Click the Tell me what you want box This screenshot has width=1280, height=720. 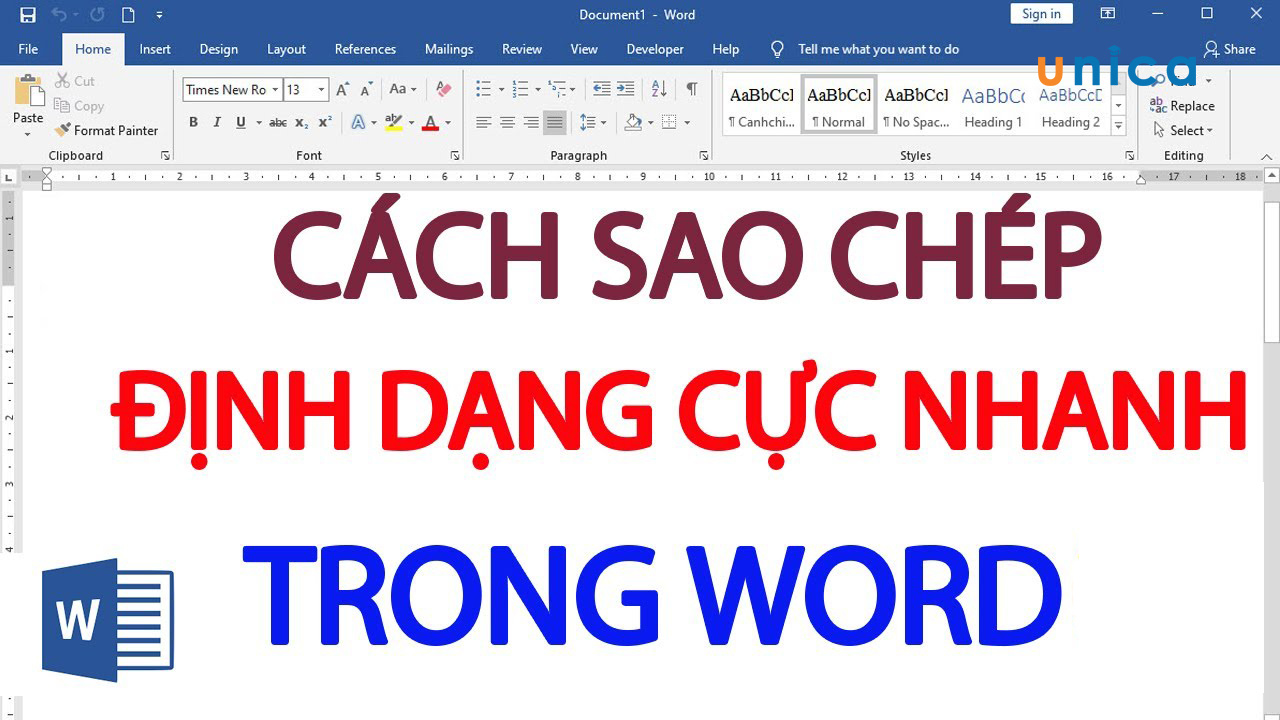coord(878,49)
